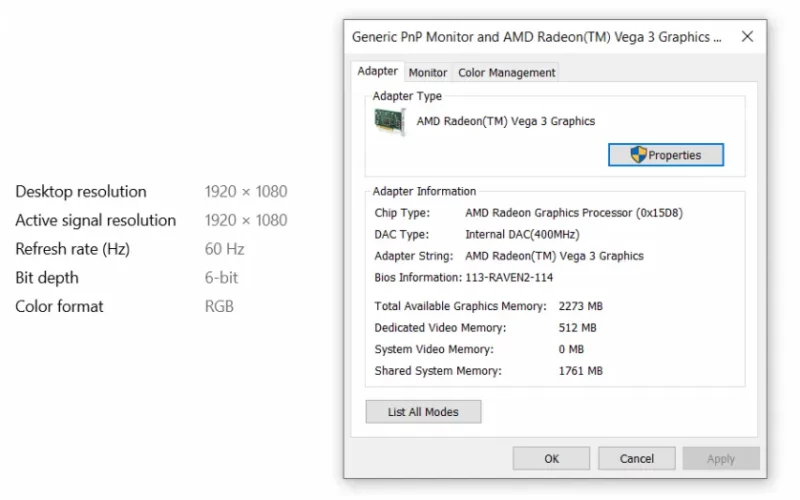Click the 'Adapter Information' group label
This screenshot has width=800, height=500.
tap(424, 191)
